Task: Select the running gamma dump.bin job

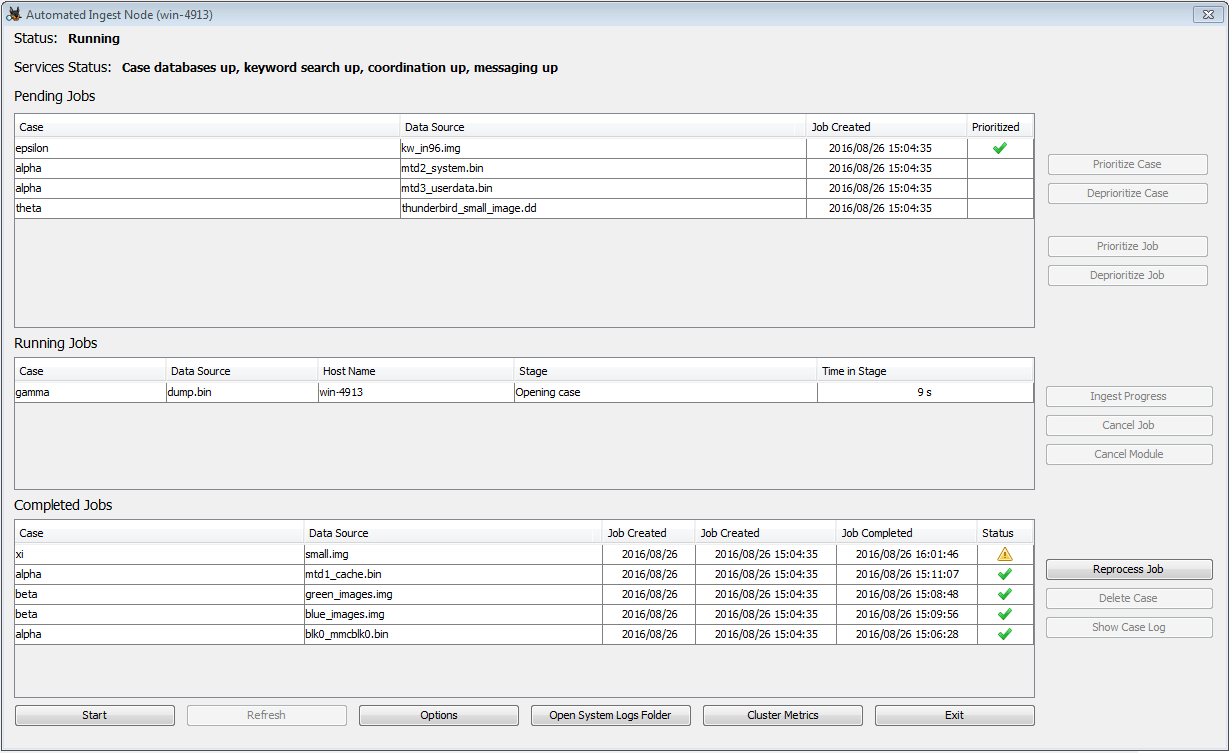Action: click(240, 392)
